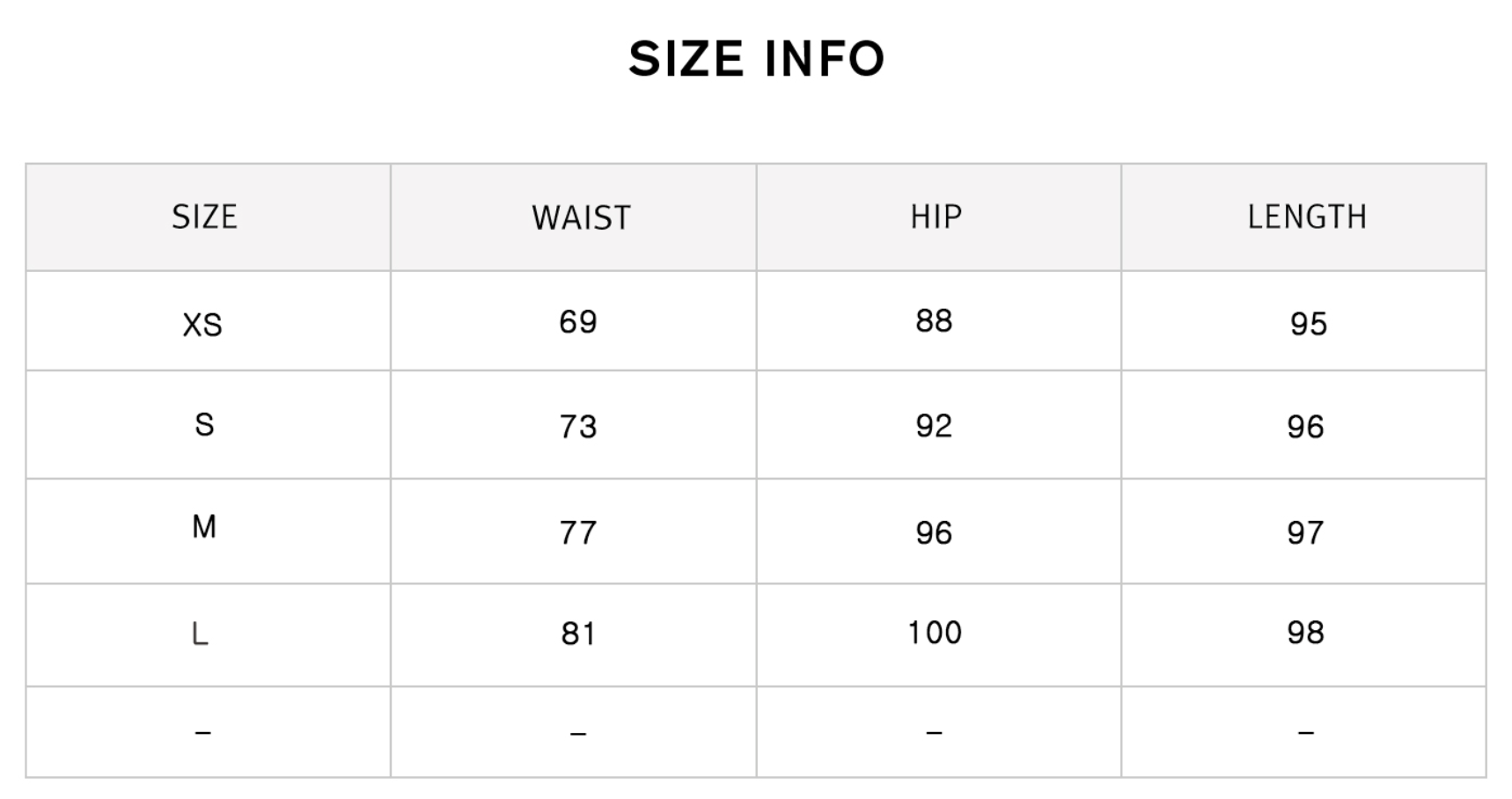Click waist value 73
The image size is (1512, 799).
578,427
